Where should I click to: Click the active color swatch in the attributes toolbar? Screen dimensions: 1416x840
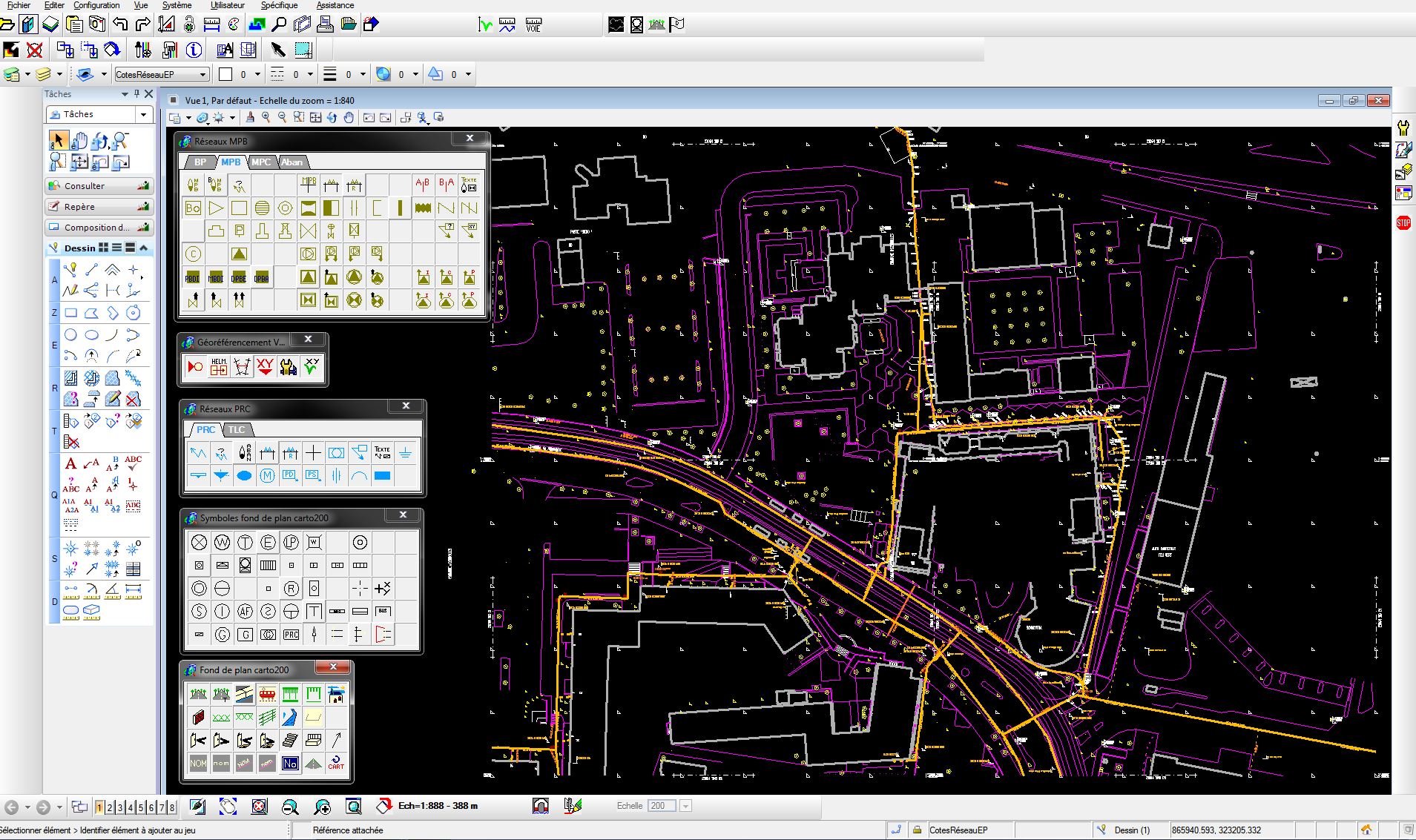click(x=226, y=74)
